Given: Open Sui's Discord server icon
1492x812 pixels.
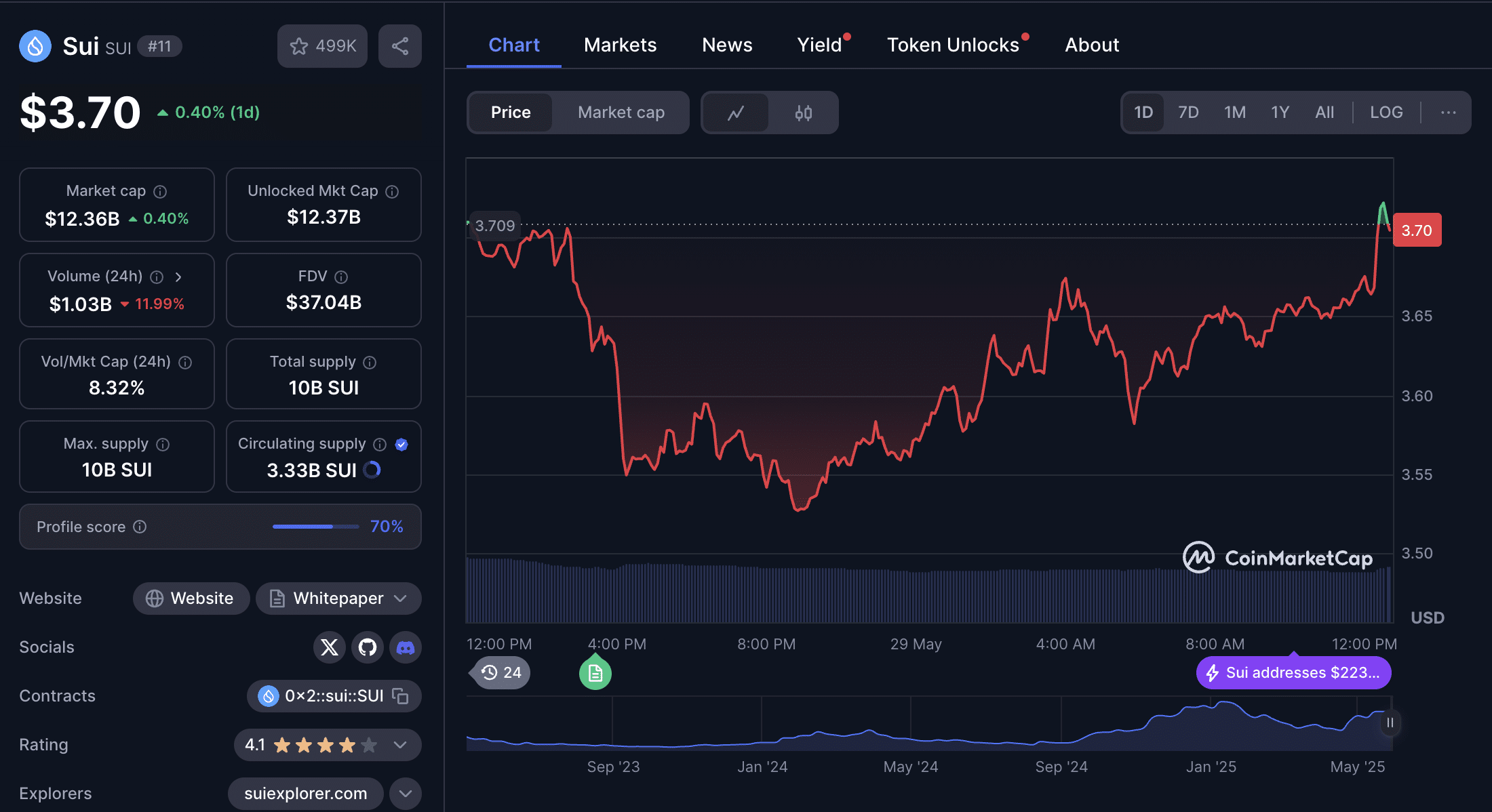Looking at the screenshot, I should click(406, 647).
